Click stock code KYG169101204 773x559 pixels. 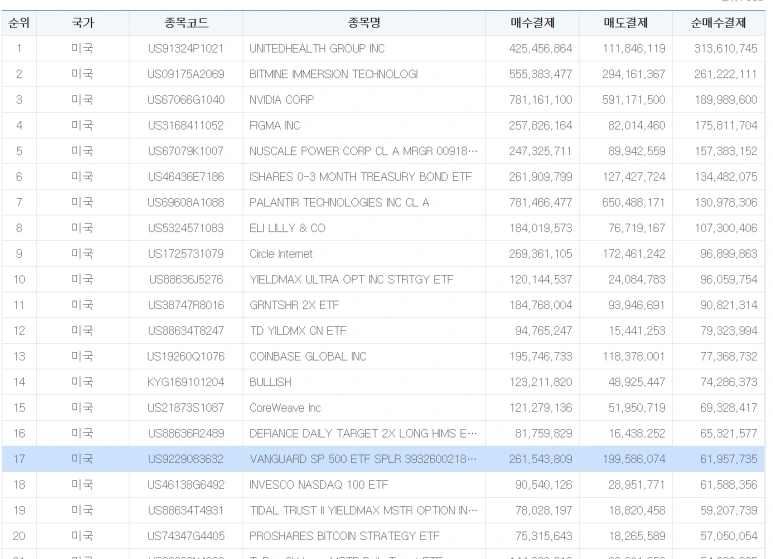[186, 382]
